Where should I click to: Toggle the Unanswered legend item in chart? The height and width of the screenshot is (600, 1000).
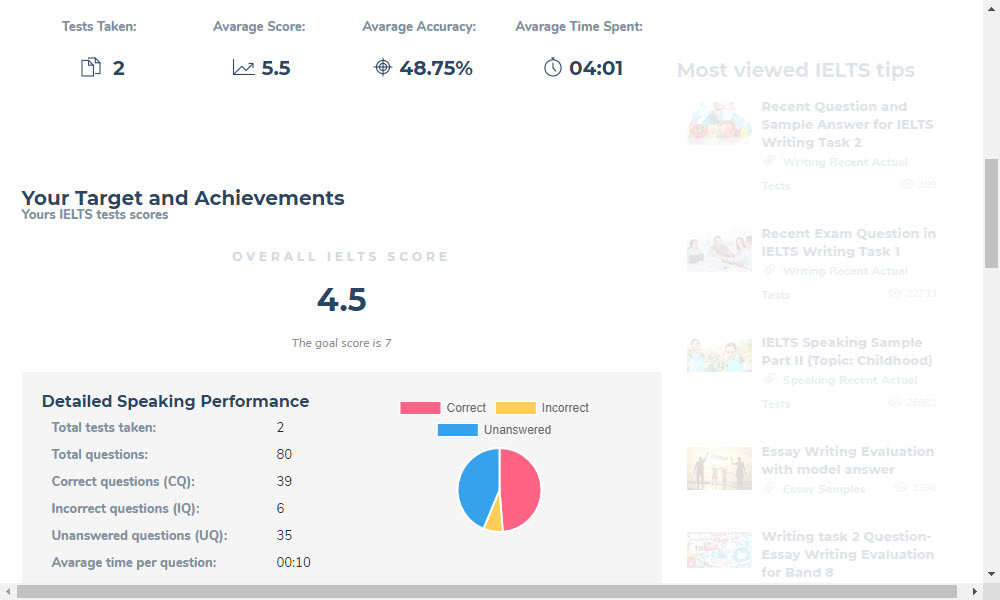[494, 430]
